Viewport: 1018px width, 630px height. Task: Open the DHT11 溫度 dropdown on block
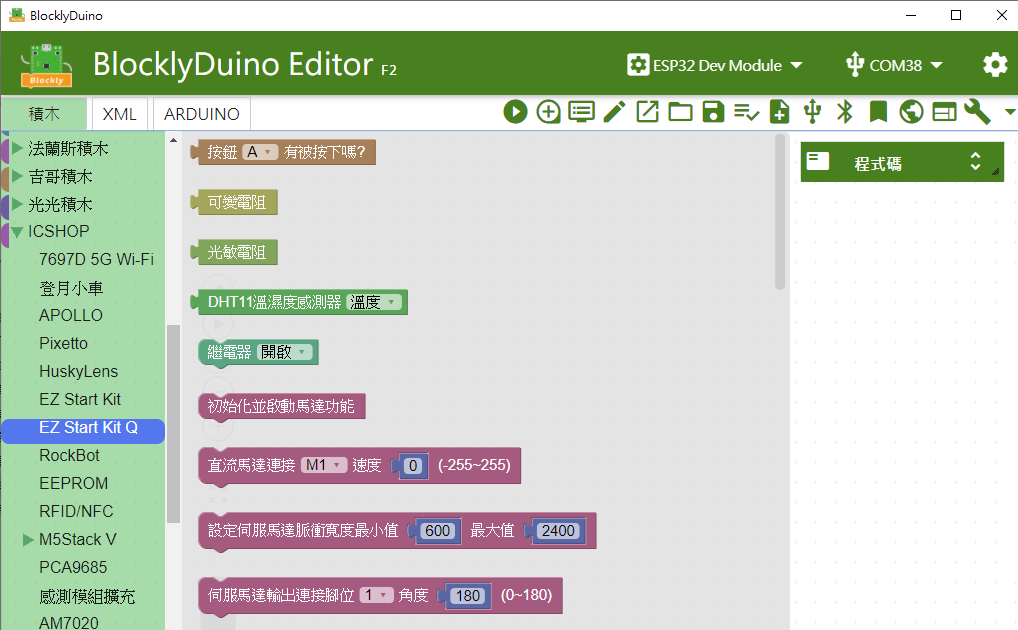375,302
